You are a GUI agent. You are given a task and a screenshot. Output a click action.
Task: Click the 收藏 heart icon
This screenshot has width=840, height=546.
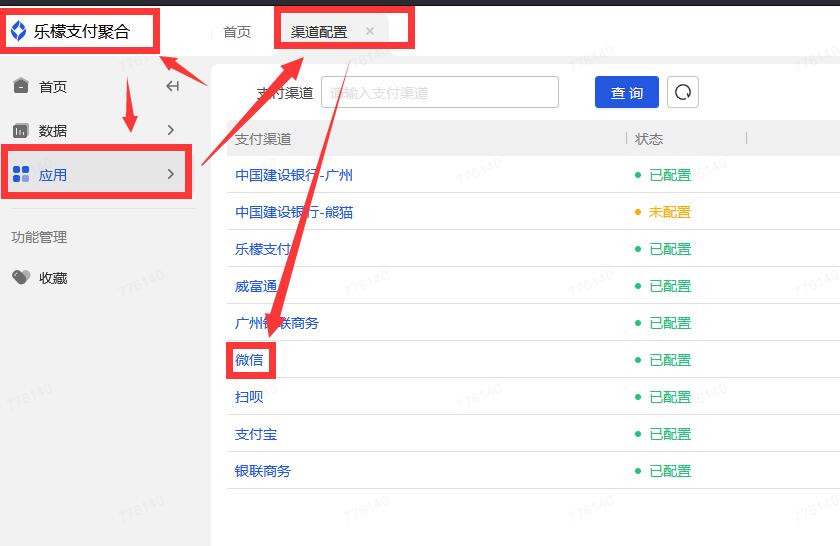coord(21,277)
